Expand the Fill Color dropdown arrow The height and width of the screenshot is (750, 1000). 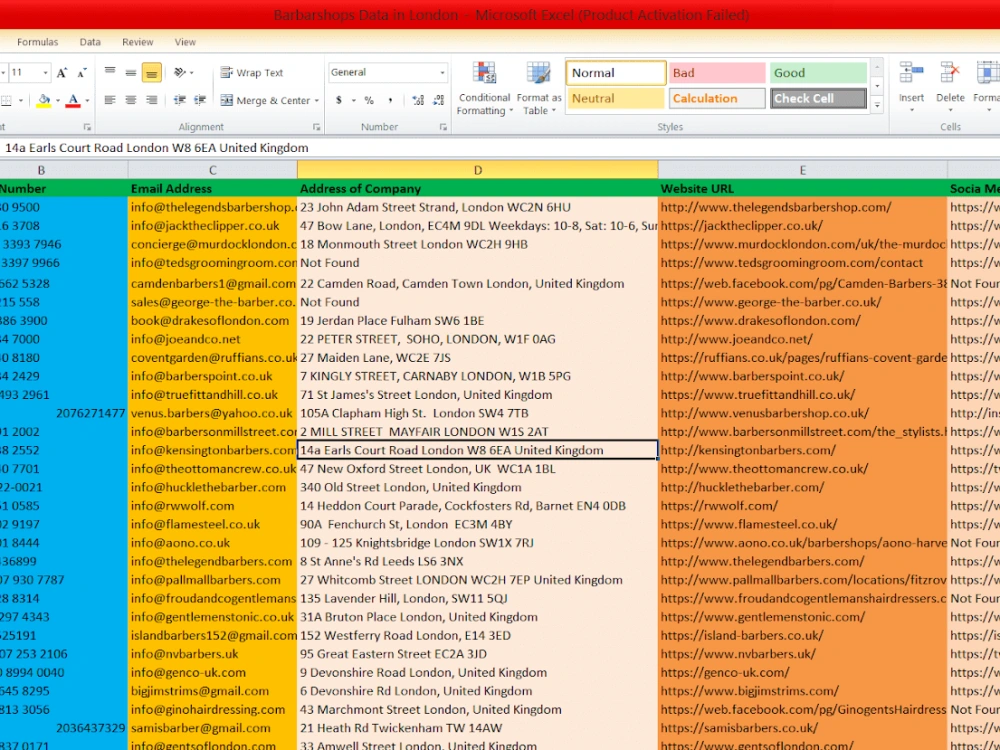point(57,101)
